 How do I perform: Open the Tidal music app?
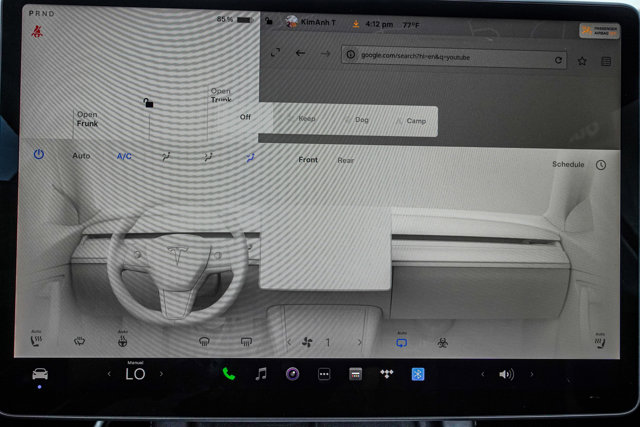[387, 374]
